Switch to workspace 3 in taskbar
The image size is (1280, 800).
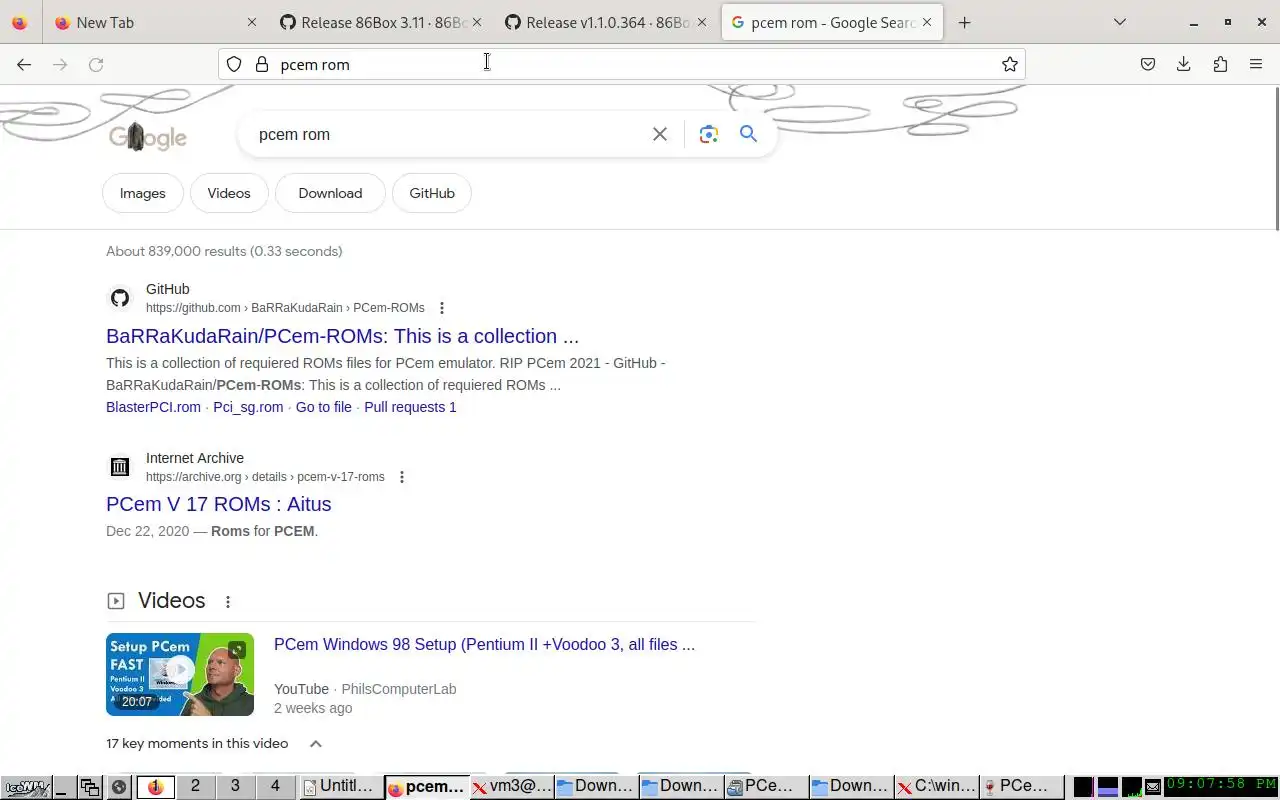pos(235,787)
